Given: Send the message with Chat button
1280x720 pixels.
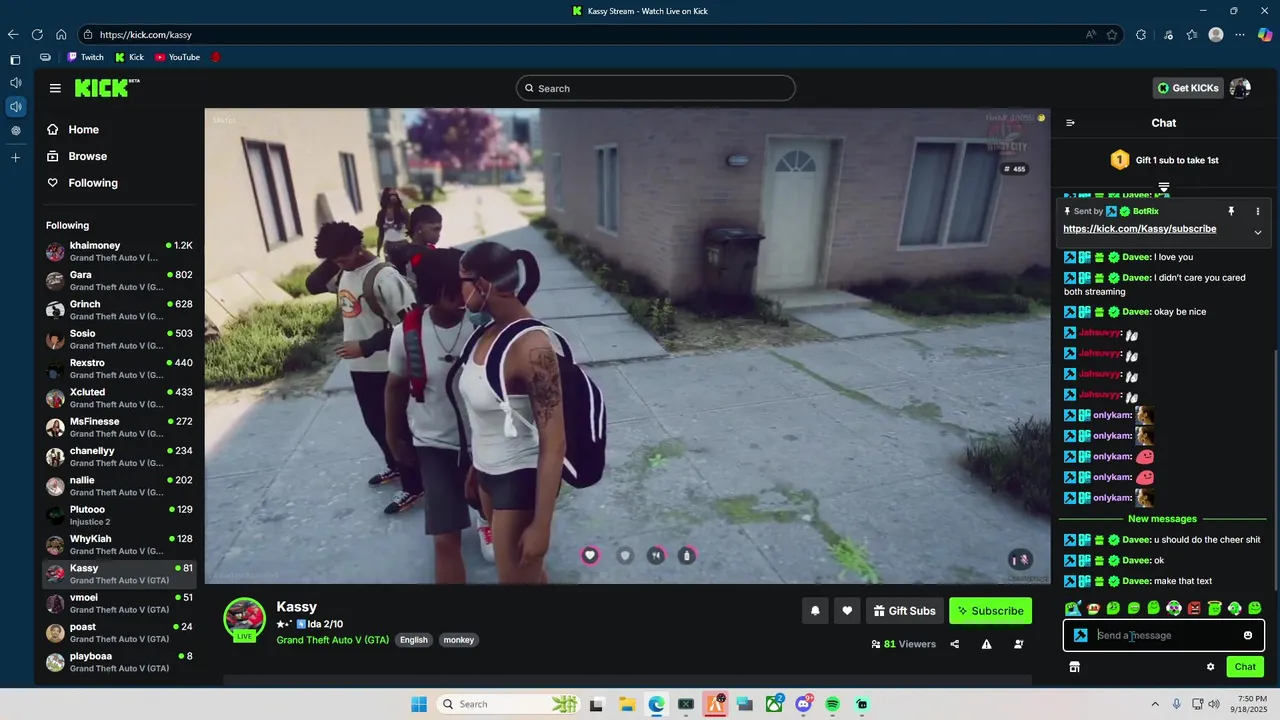Looking at the screenshot, I should (1245, 667).
